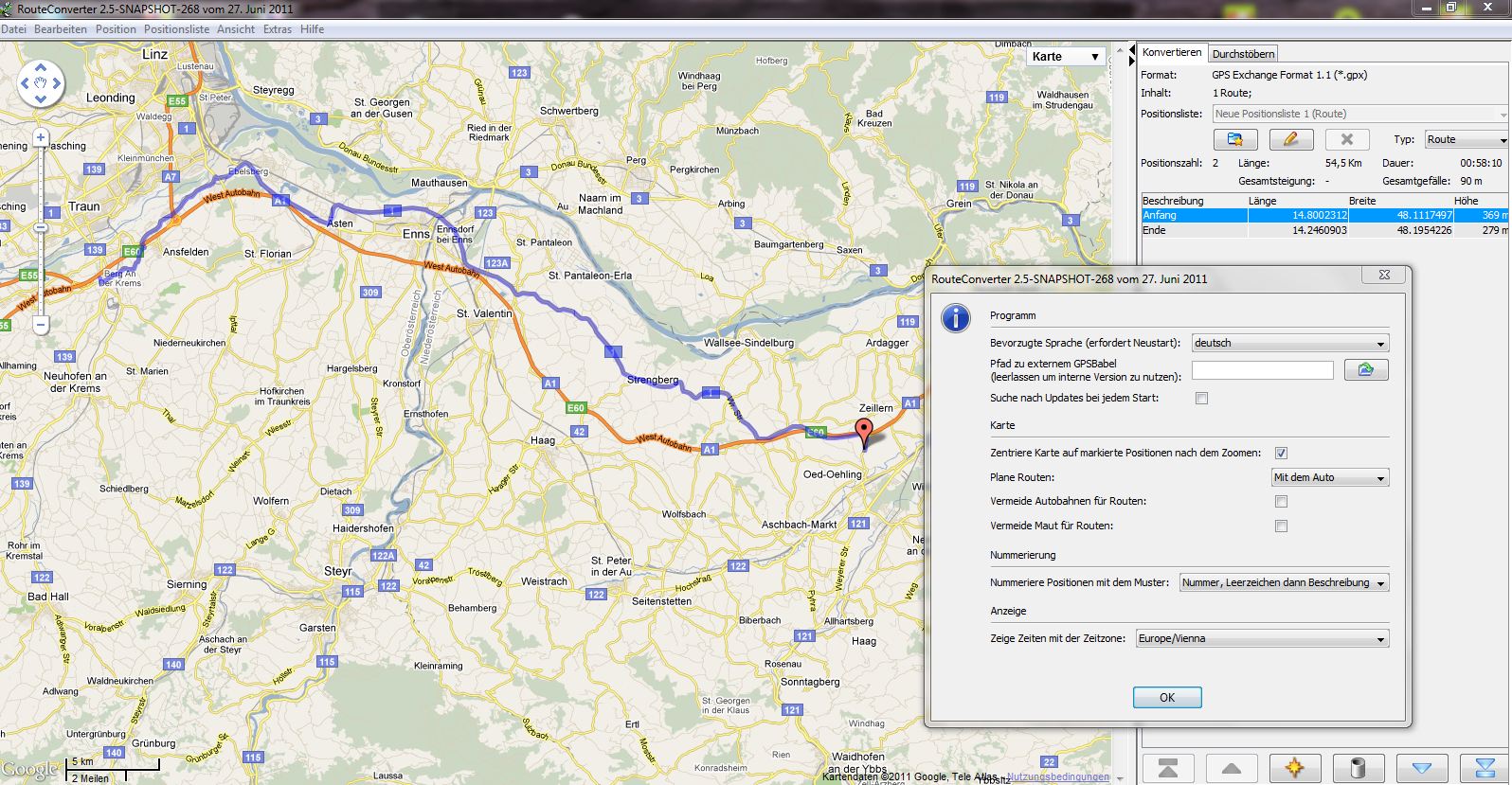Click the map zoom slider handle
This screenshot has width=1512, height=785.
41,228
